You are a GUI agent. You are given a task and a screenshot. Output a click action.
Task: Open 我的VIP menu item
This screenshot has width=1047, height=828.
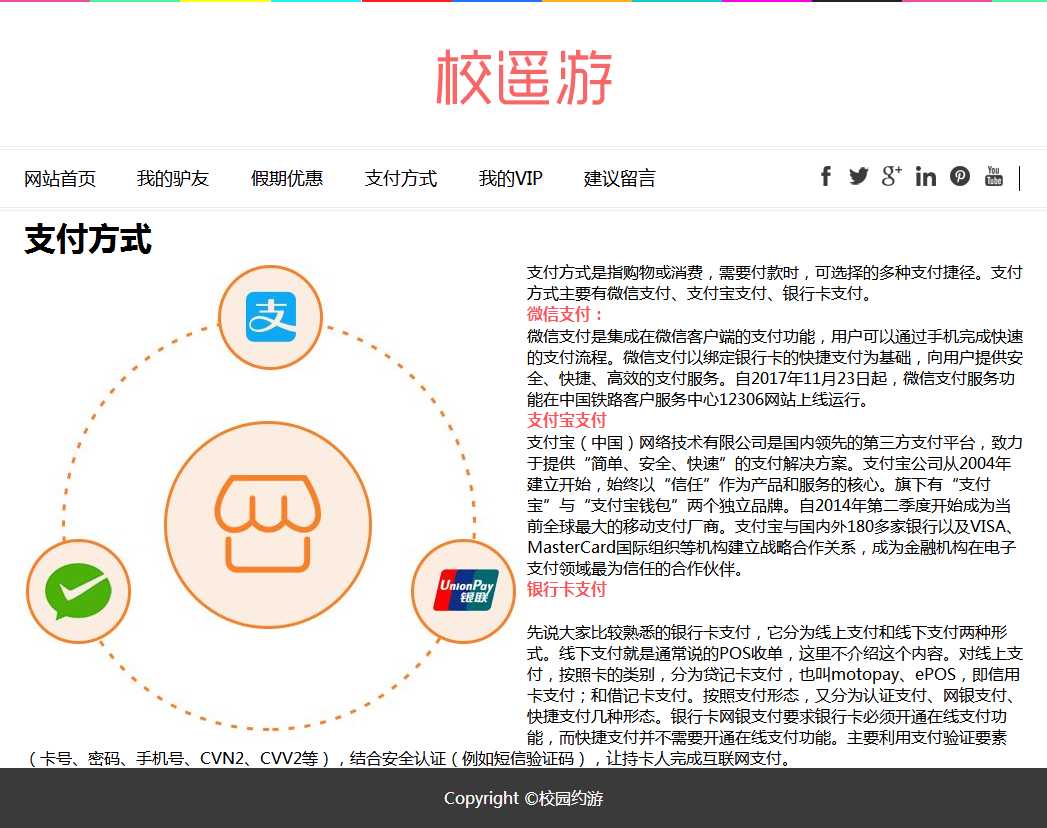click(510, 179)
